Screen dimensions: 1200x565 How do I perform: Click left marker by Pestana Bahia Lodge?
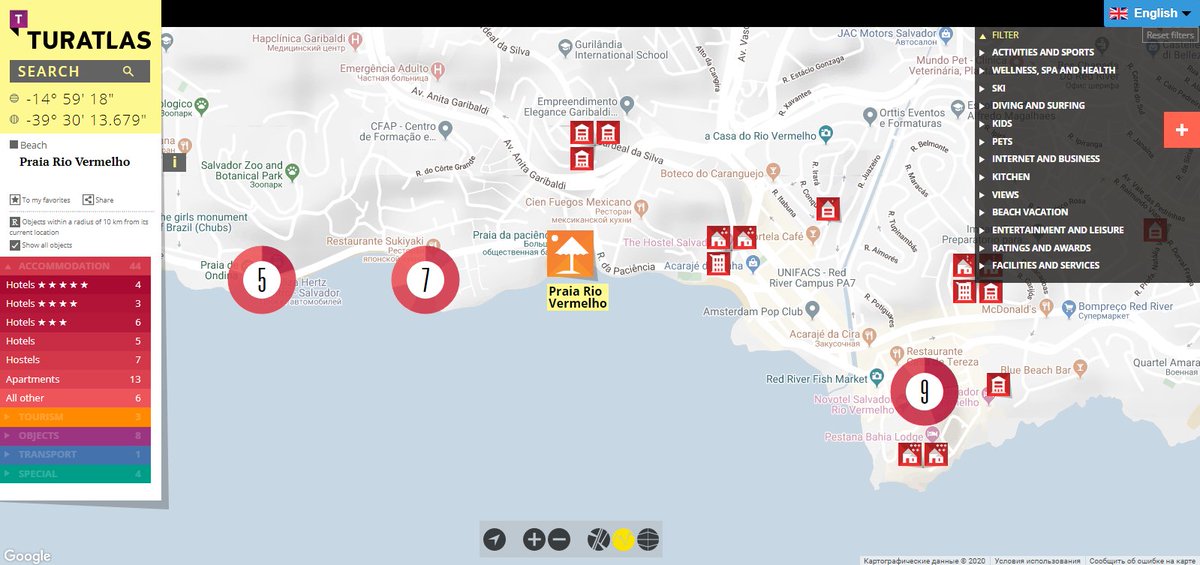point(909,455)
